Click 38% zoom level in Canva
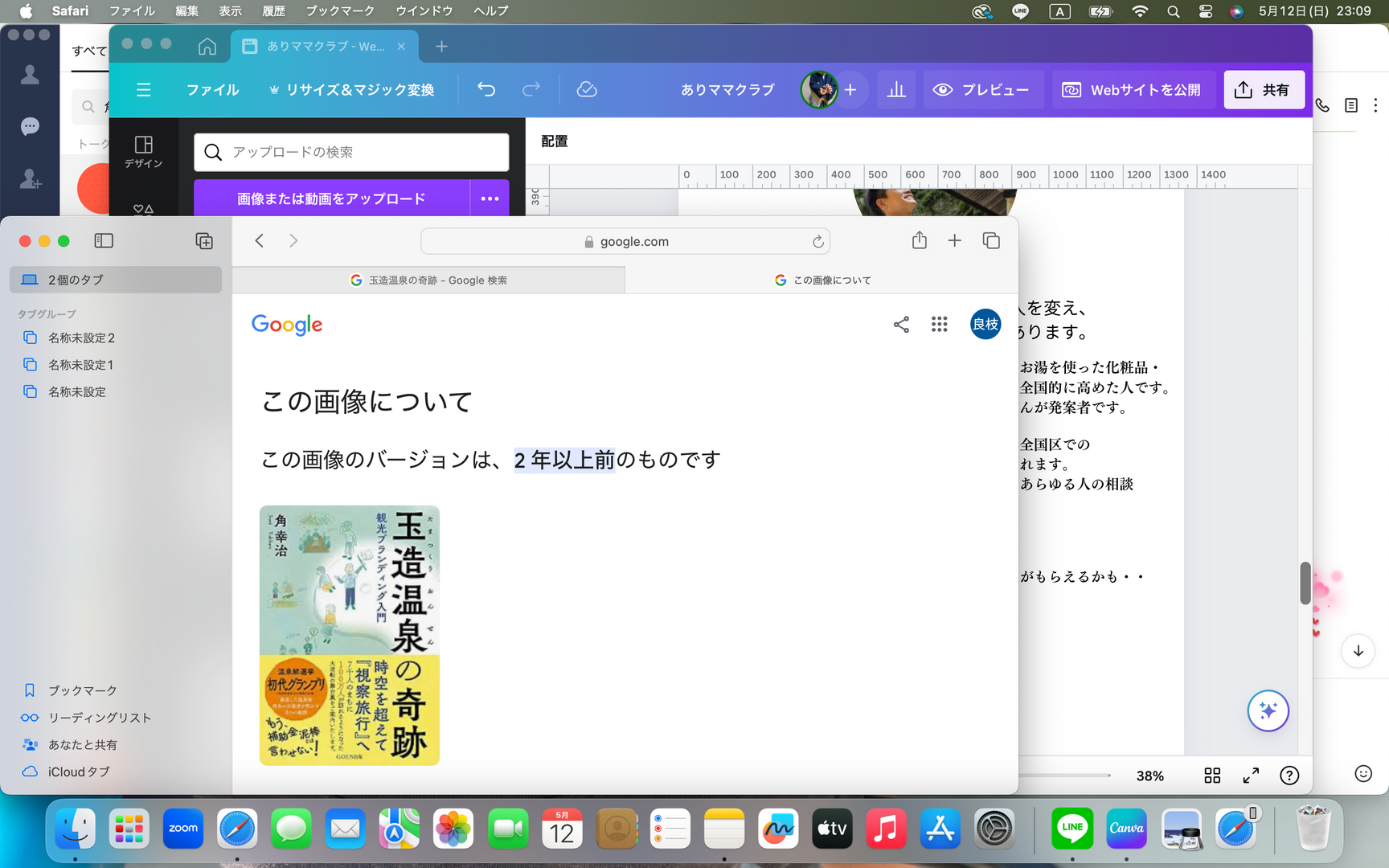The width and height of the screenshot is (1389, 868). point(1150,776)
